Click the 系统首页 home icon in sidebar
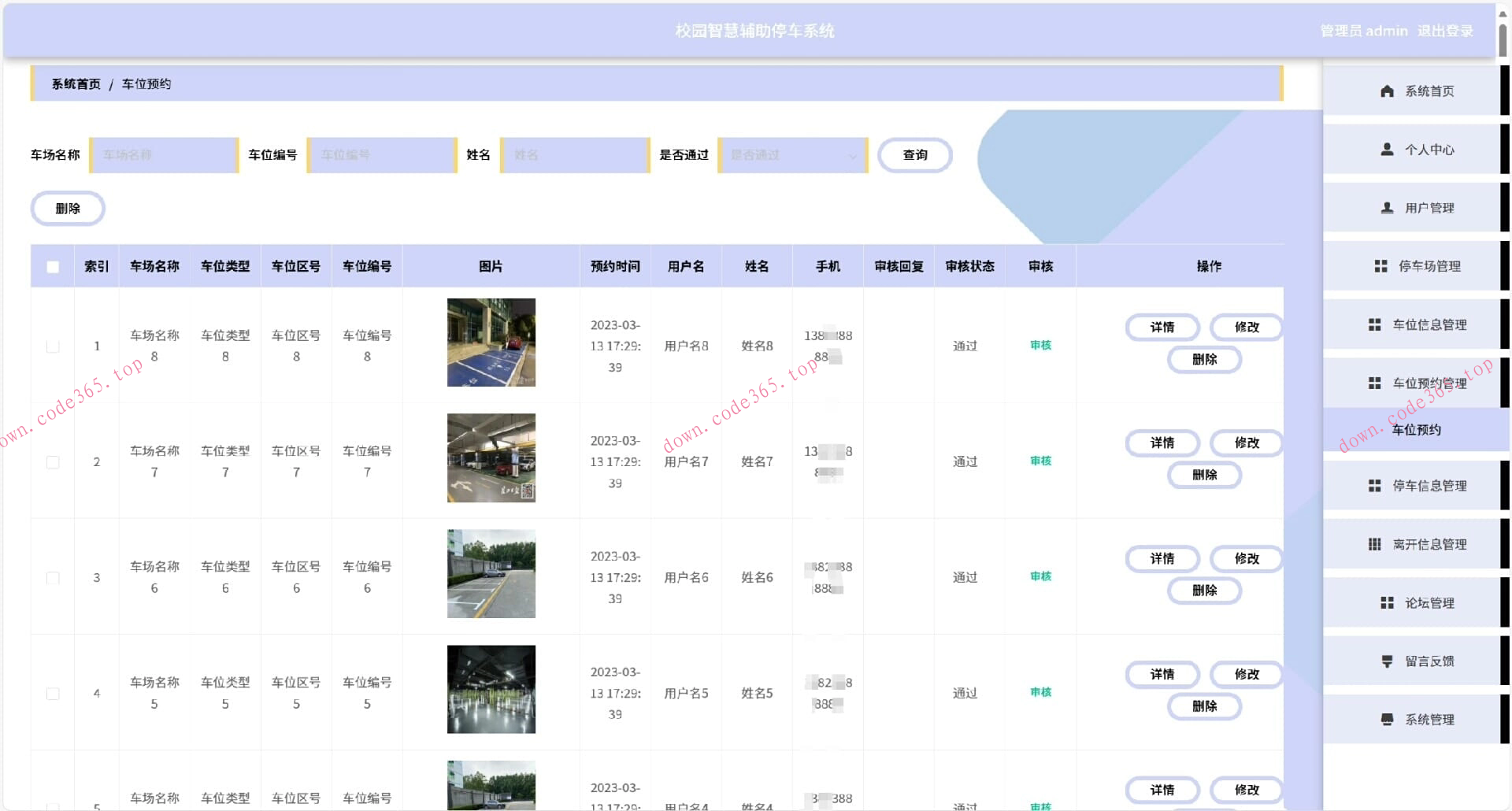This screenshot has width=1512, height=811. tap(1387, 91)
